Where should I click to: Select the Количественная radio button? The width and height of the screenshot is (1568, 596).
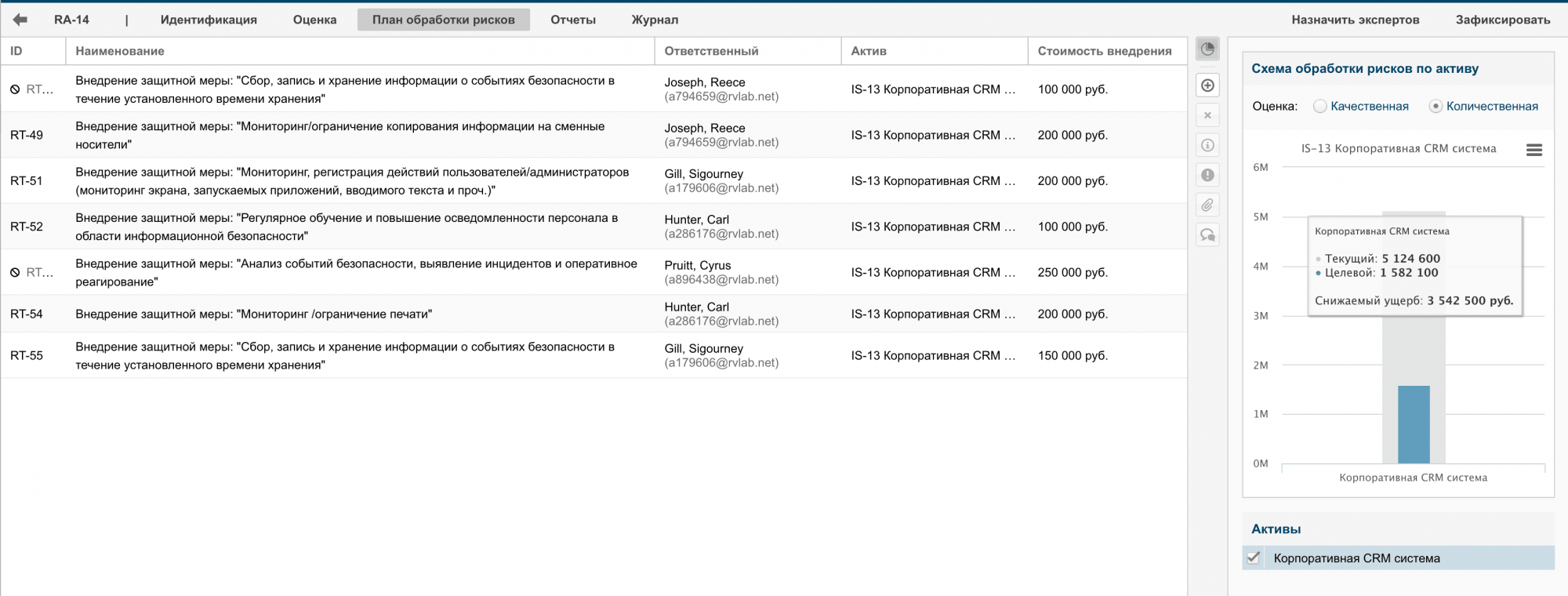point(1436,106)
